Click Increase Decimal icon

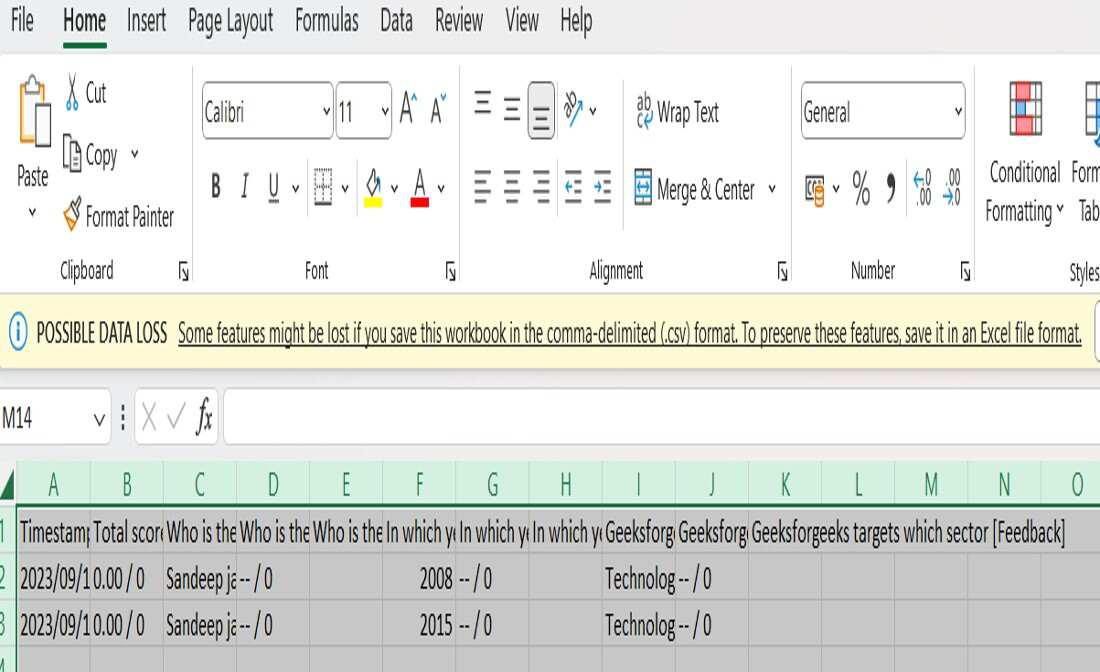[923, 187]
